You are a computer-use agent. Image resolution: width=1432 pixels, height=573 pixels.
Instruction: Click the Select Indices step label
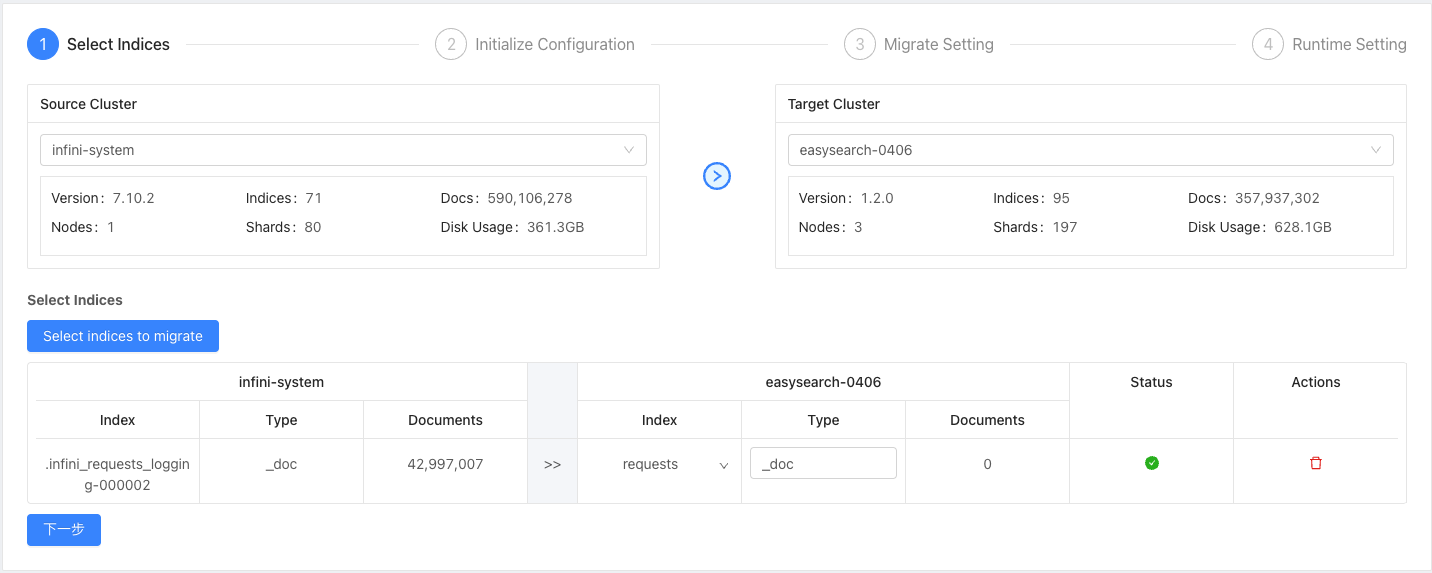click(118, 44)
